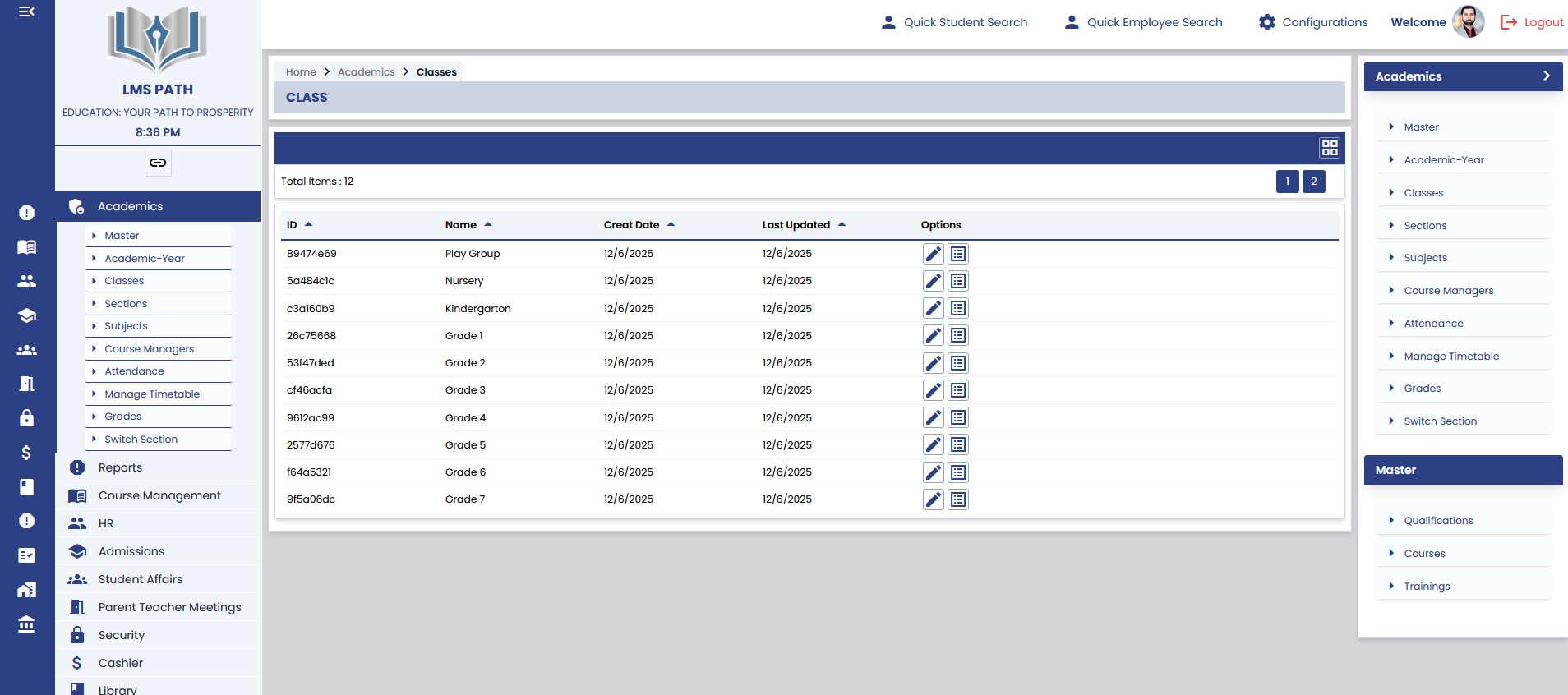
Task: Open details list for Kindergarton
Action: coord(958,308)
